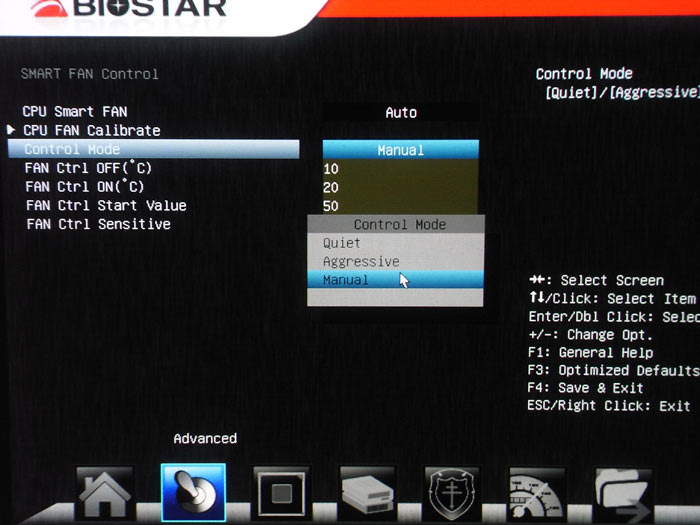The height and width of the screenshot is (525, 700).
Task: Select the Advanced joystick icon tab
Action: [193, 492]
